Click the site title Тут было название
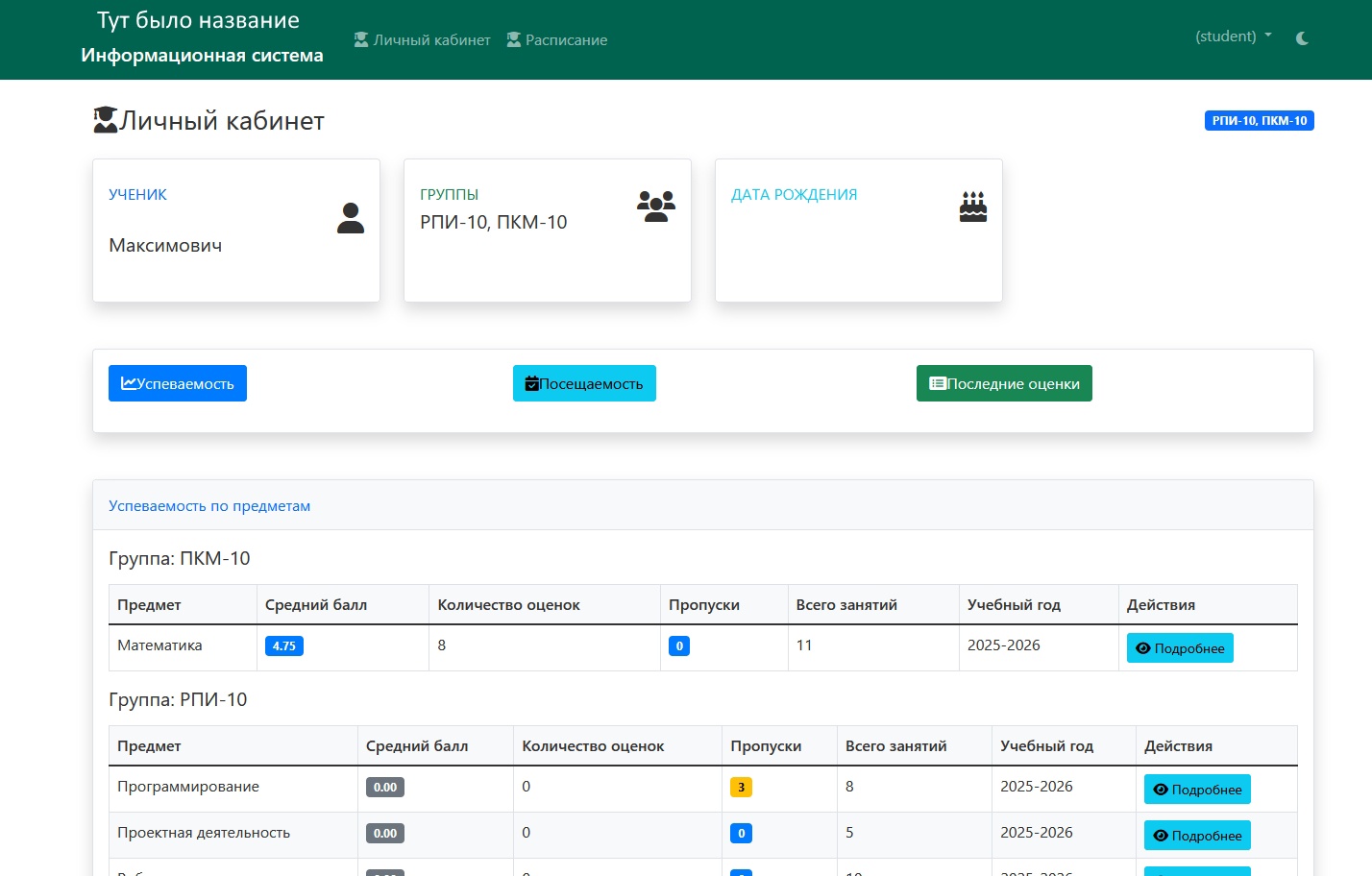 pyautogui.click(x=198, y=20)
